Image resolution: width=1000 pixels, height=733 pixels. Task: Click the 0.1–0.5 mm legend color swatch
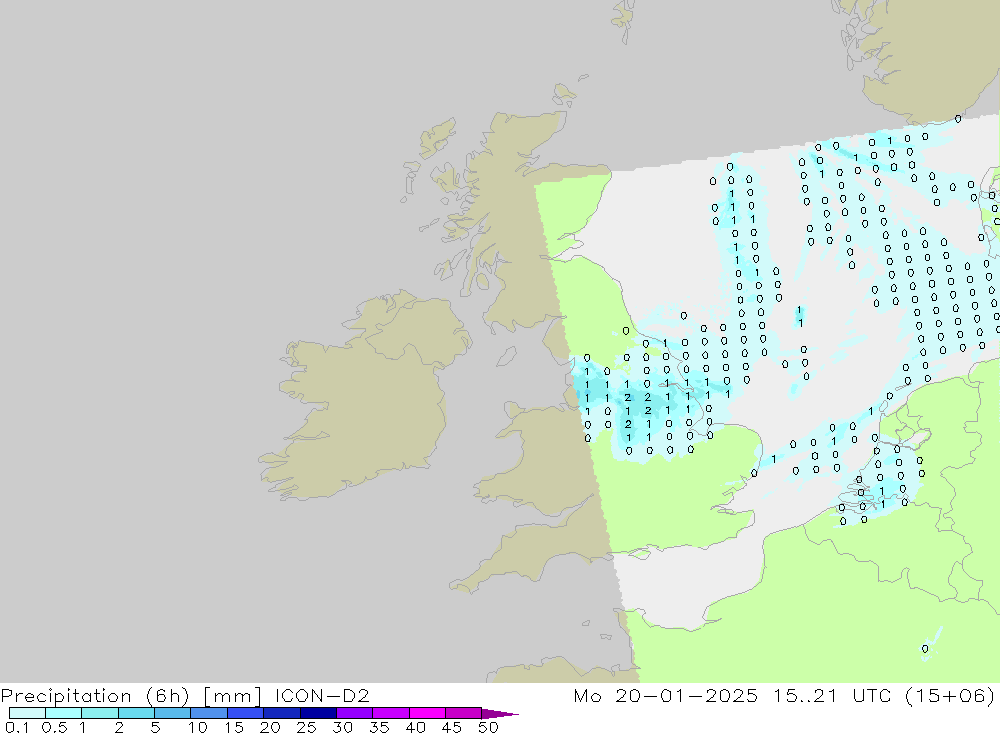coord(27,713)
